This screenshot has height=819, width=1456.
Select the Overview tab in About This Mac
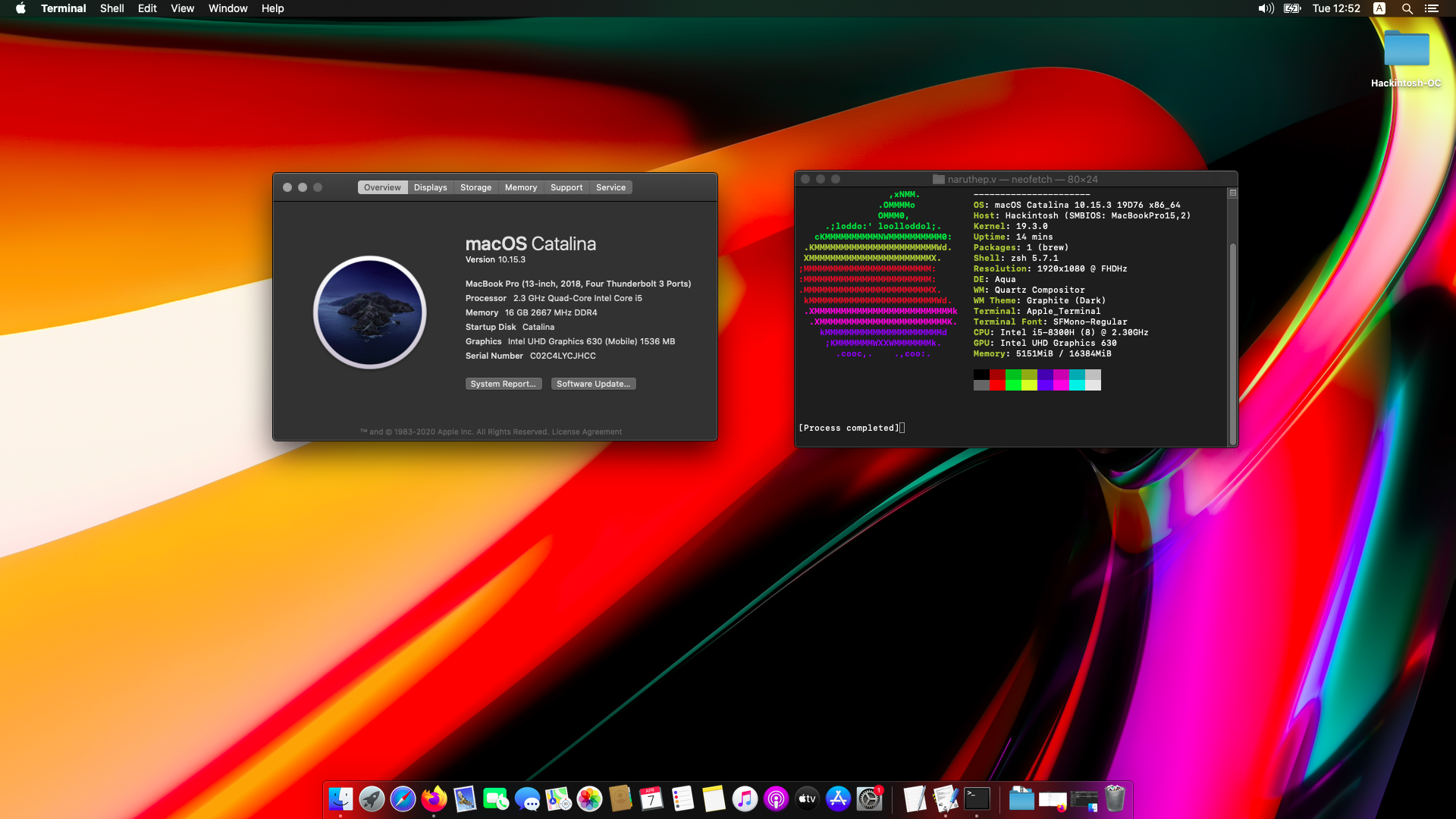382,187
